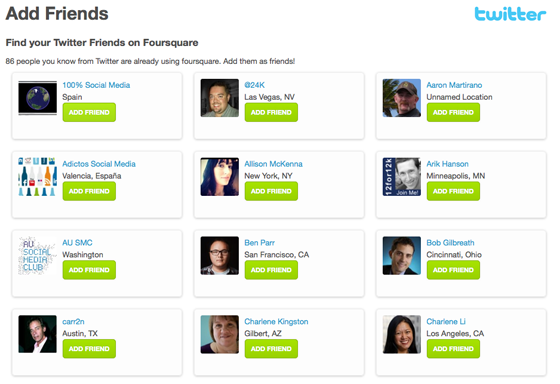
Task: Open the Arik Hanson name link
Action: click(x=448, y=164)
